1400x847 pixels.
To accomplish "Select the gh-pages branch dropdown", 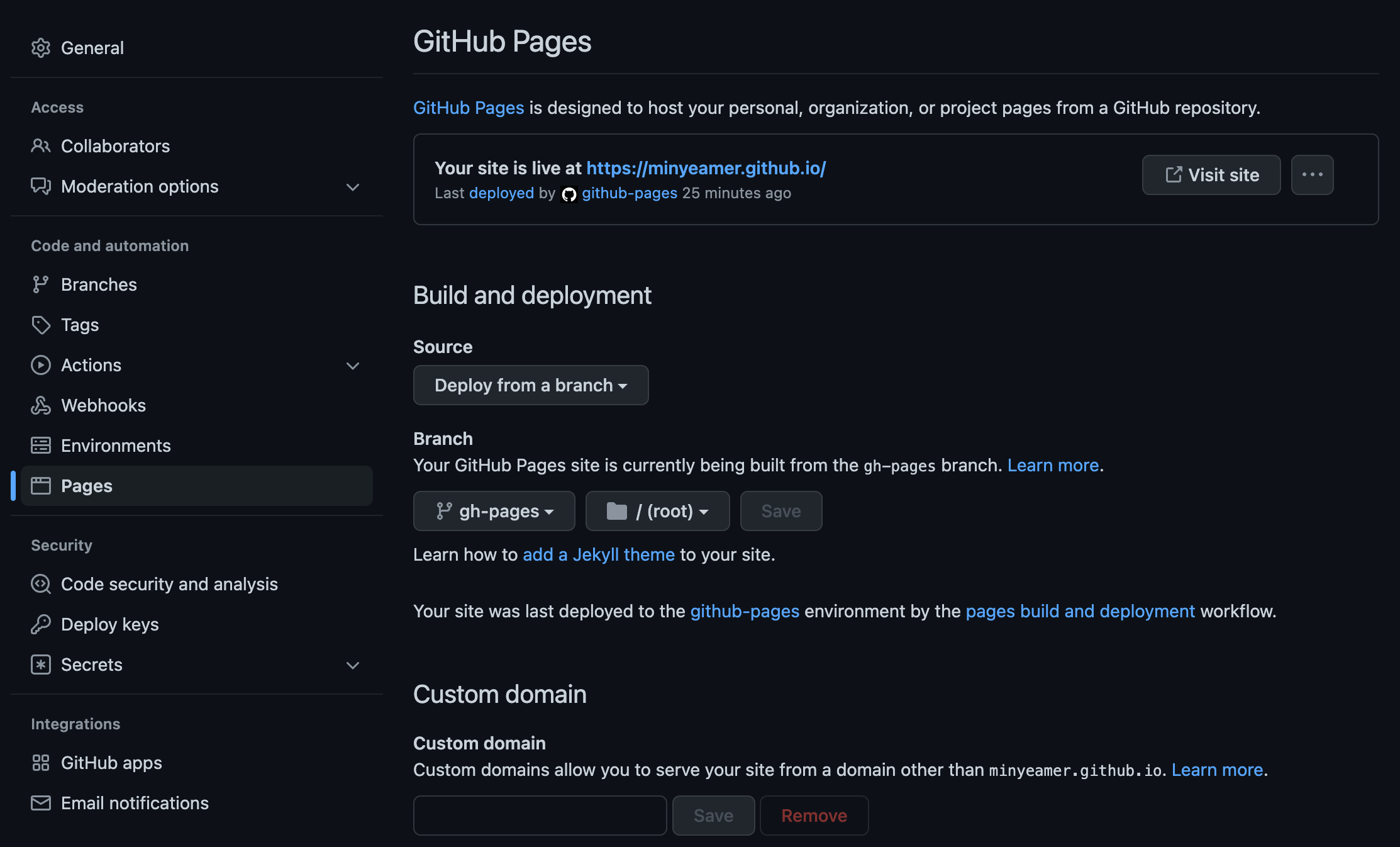I will pos(494,510).
